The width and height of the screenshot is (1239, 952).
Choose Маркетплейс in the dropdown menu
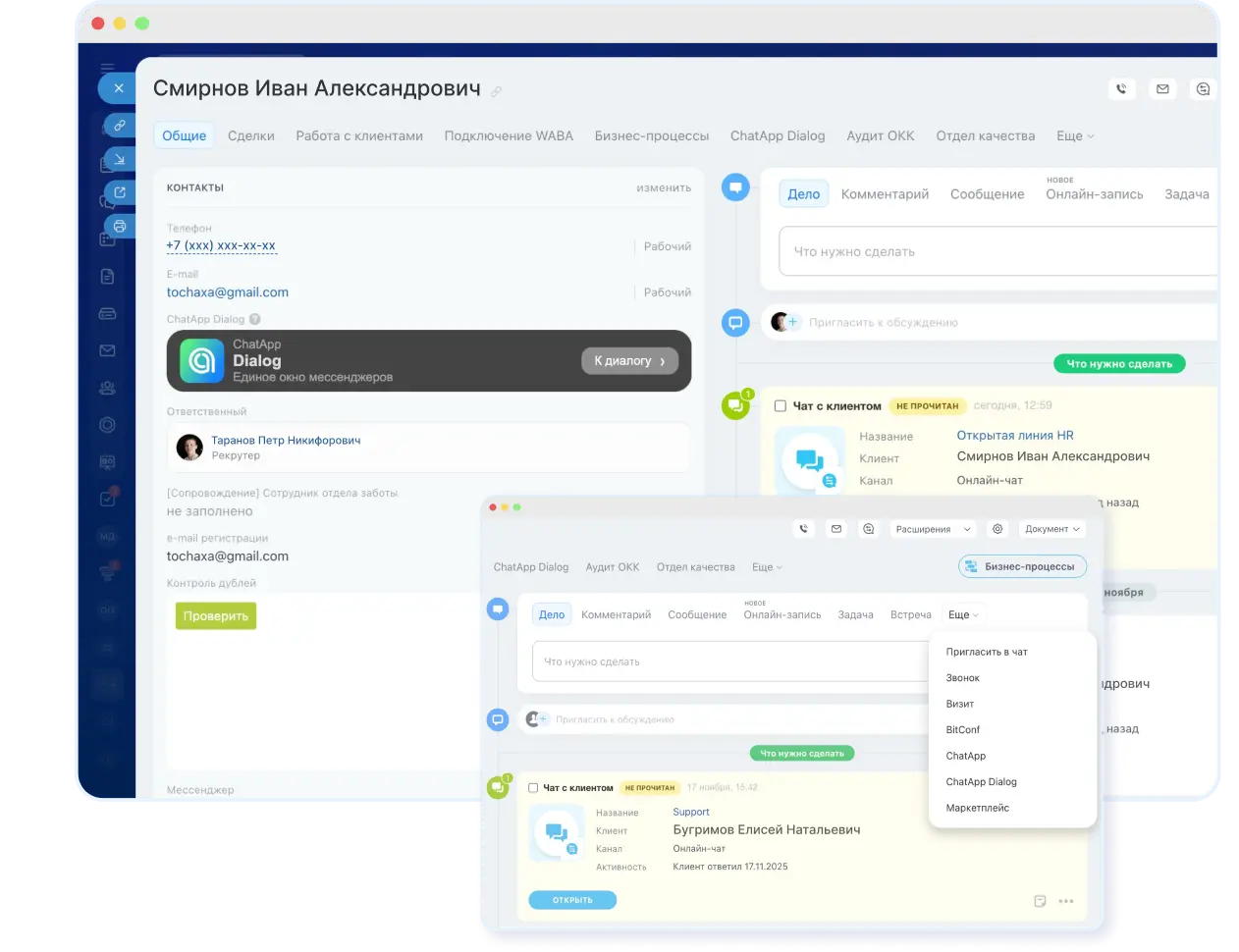[x=977, y=808]
